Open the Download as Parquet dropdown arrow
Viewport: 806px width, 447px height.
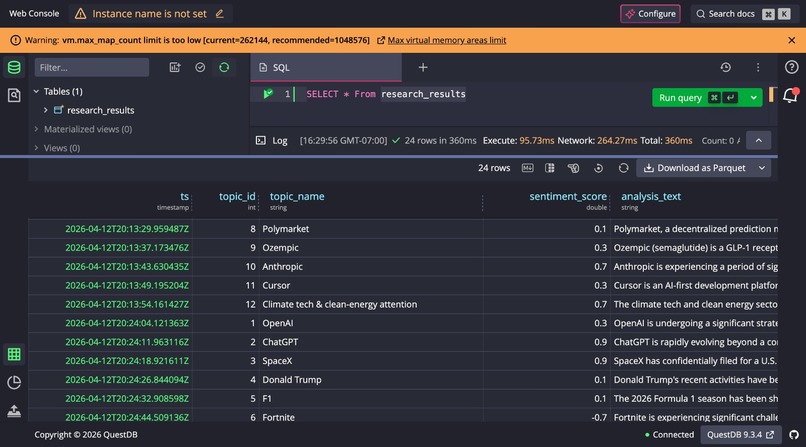pyautogui.click(x=762, y=168)
